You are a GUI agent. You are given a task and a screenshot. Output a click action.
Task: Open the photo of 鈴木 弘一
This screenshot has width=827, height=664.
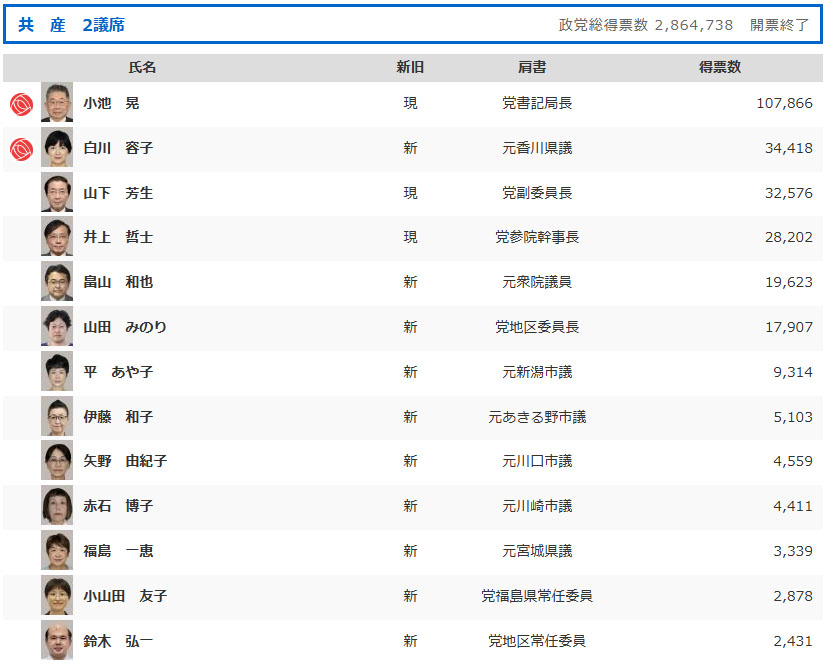click(57, 640)
